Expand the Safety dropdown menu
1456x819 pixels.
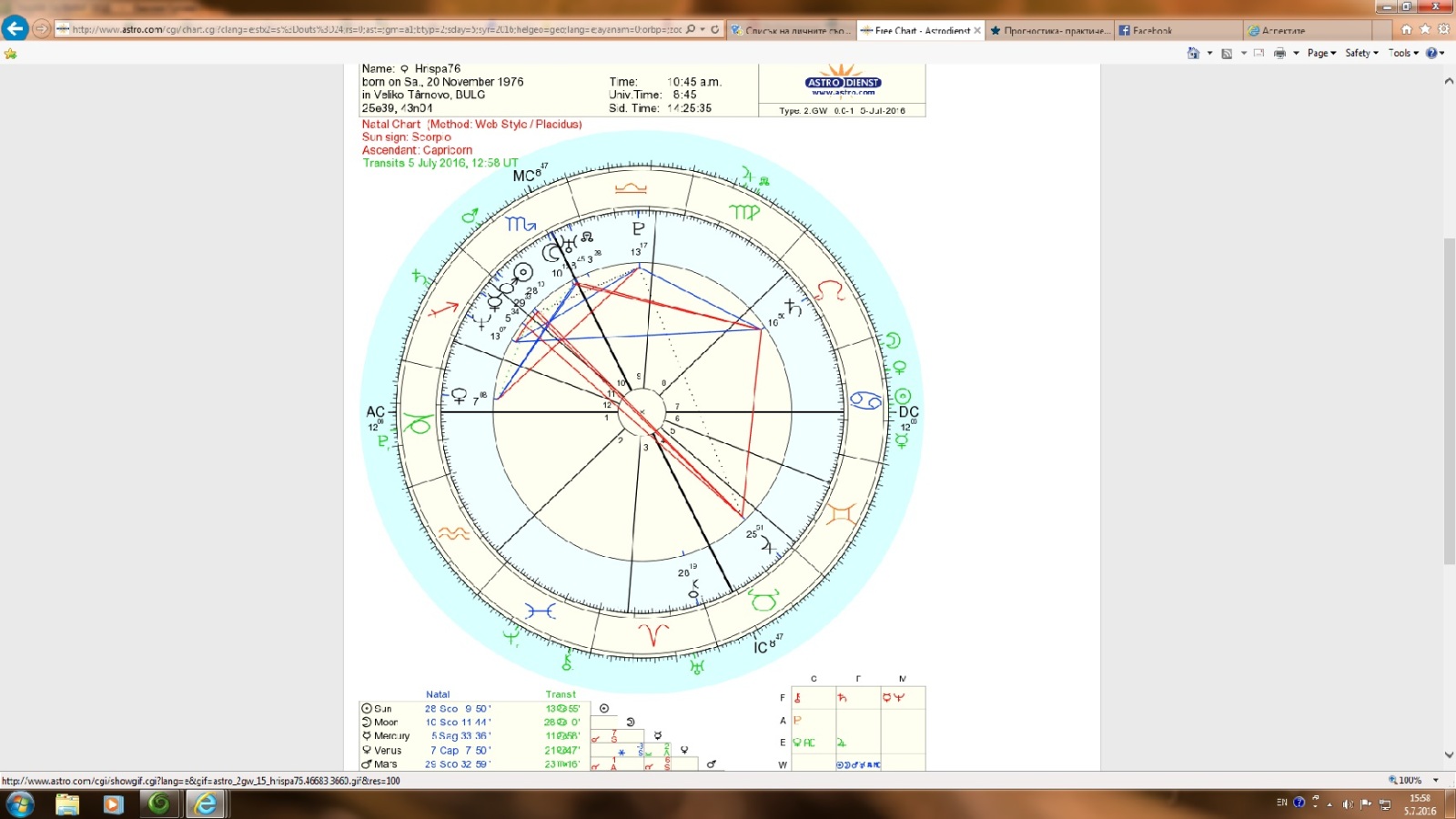pos(1361,54)
